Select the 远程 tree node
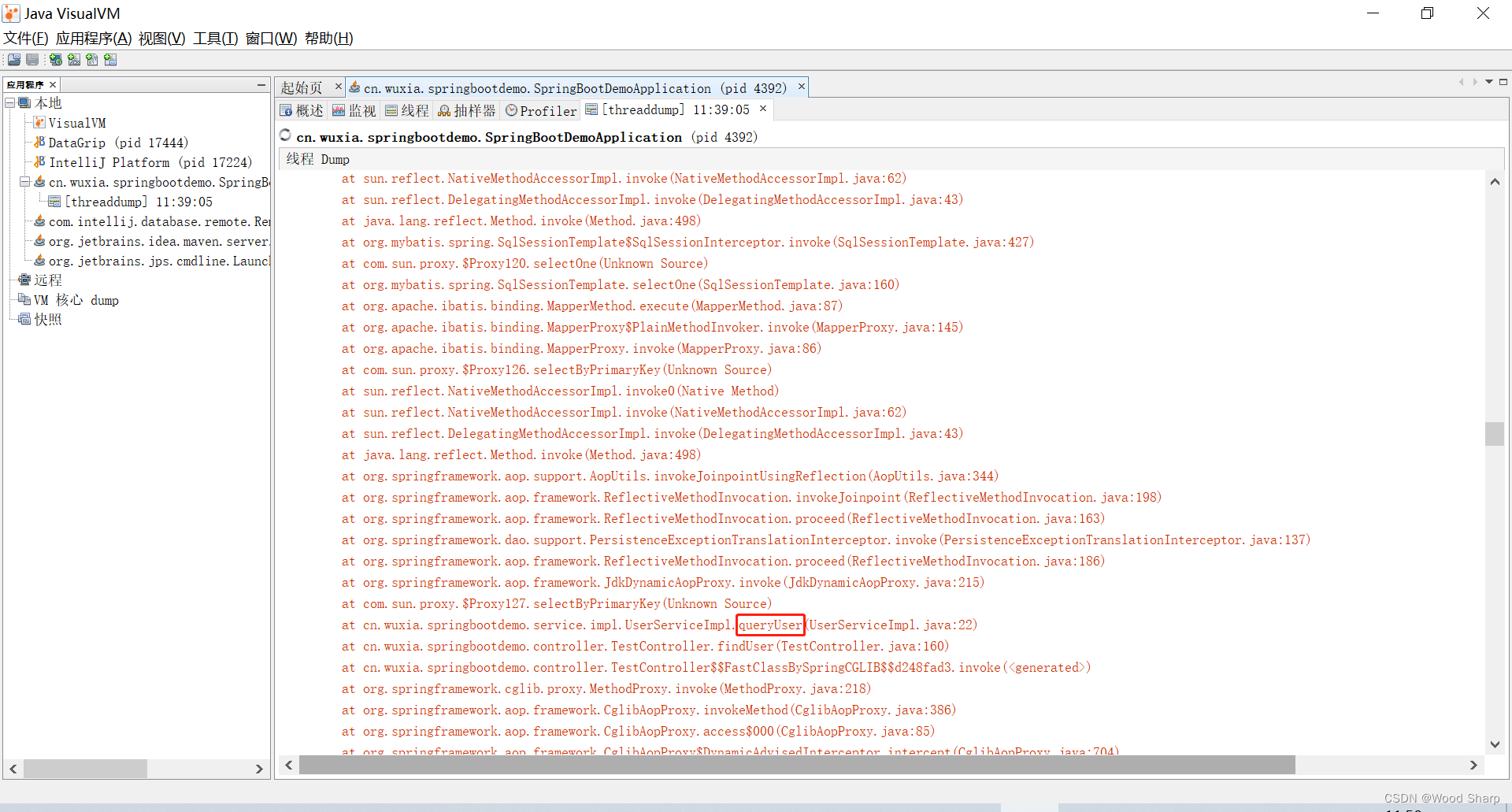The width and height of the screenshot is (1512, 812). (48, 280)
